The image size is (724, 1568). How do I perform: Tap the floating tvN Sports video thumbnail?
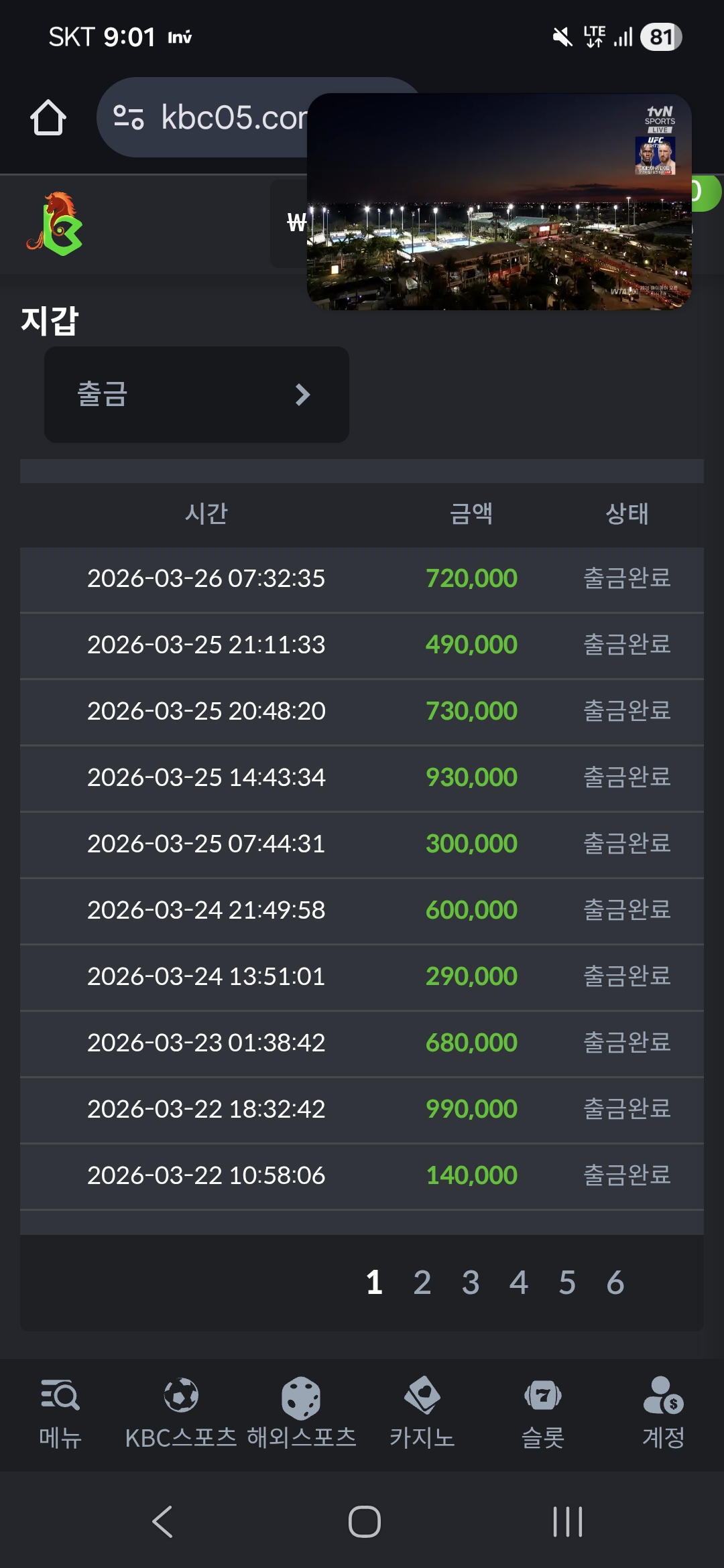click(499, 202)
